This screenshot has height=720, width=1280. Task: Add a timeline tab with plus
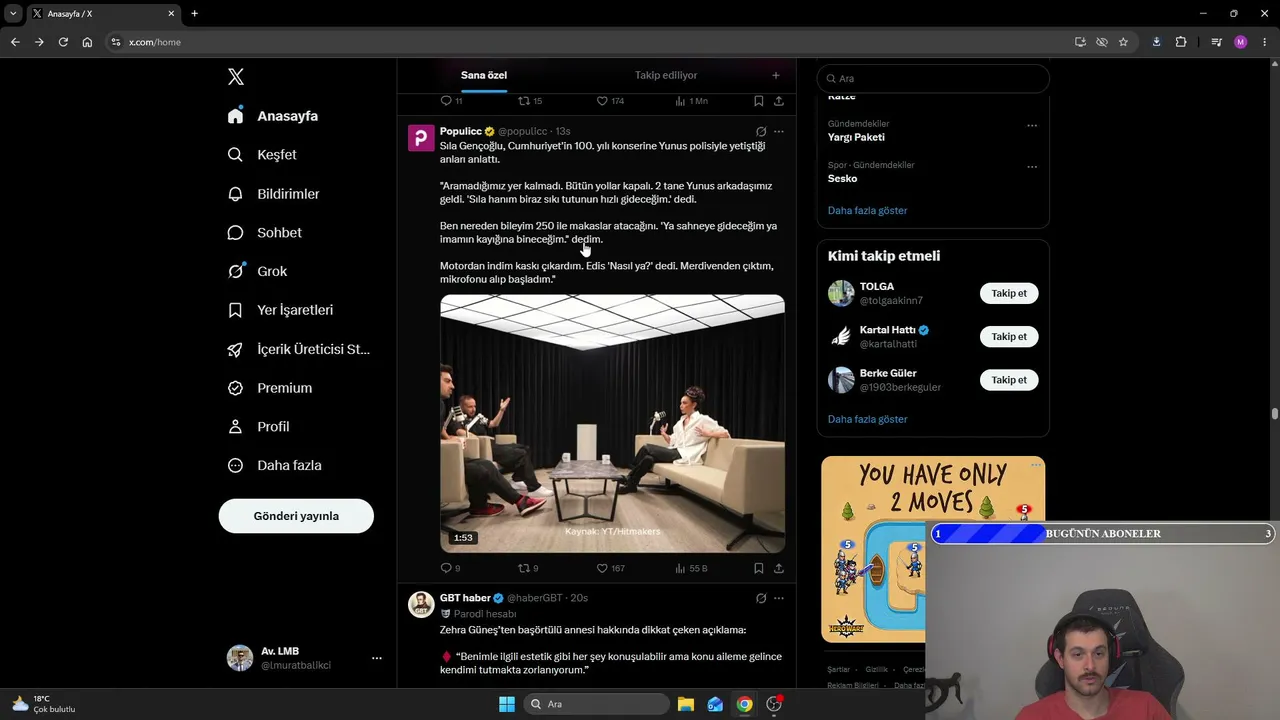776,75
